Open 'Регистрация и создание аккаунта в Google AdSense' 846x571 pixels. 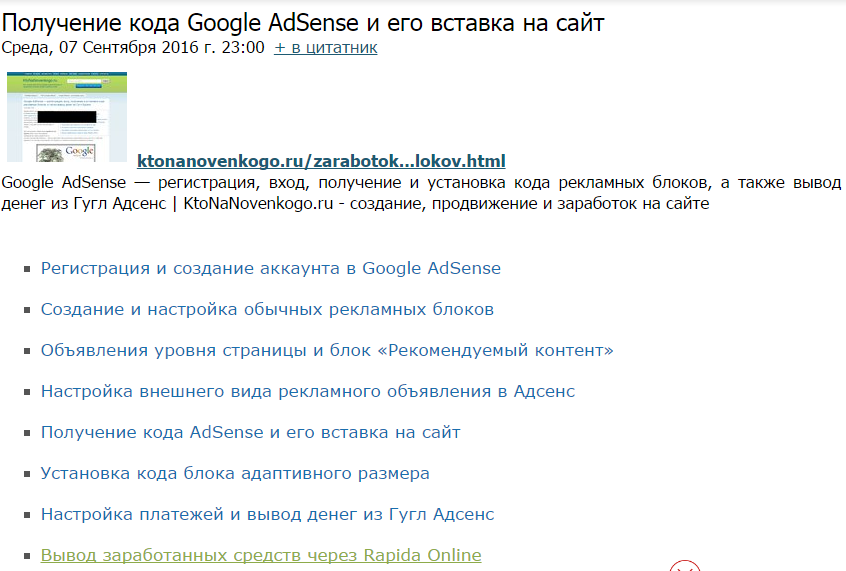pyautogui.click(x=271, y=268)
